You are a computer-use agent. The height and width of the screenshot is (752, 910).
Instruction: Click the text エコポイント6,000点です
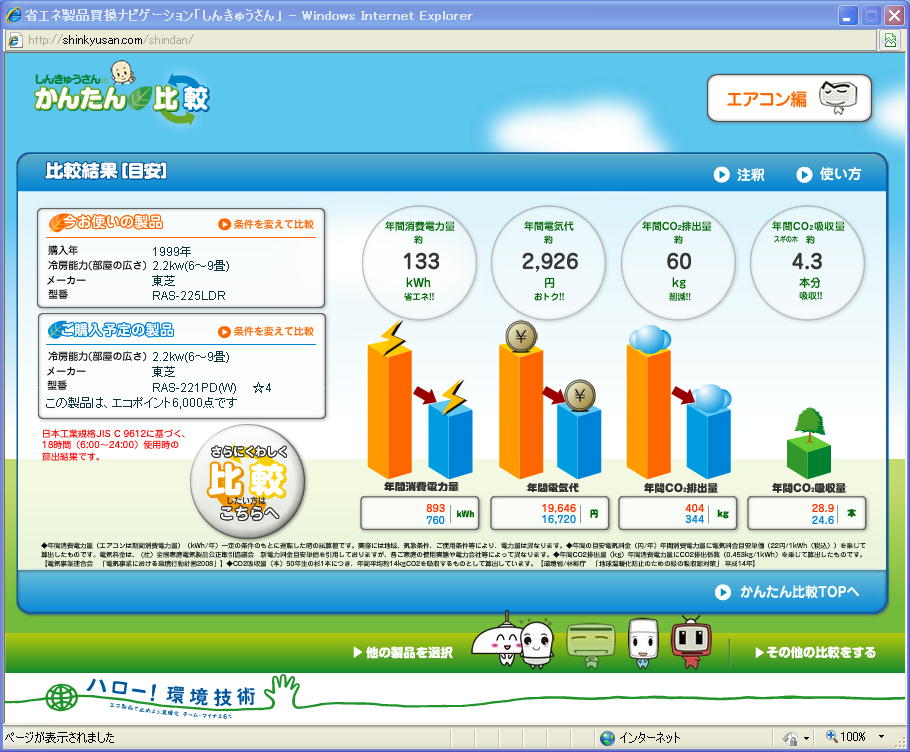point(174,403)
